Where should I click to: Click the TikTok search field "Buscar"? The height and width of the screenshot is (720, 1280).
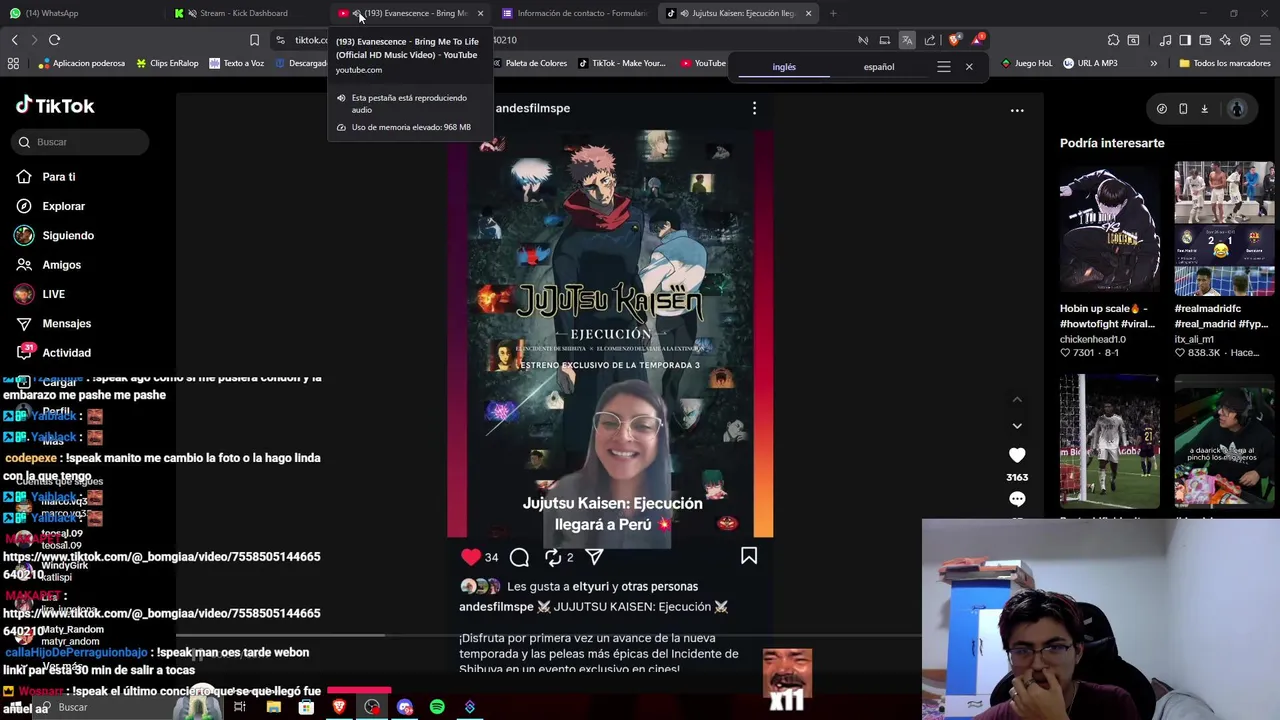click(82, 142)
